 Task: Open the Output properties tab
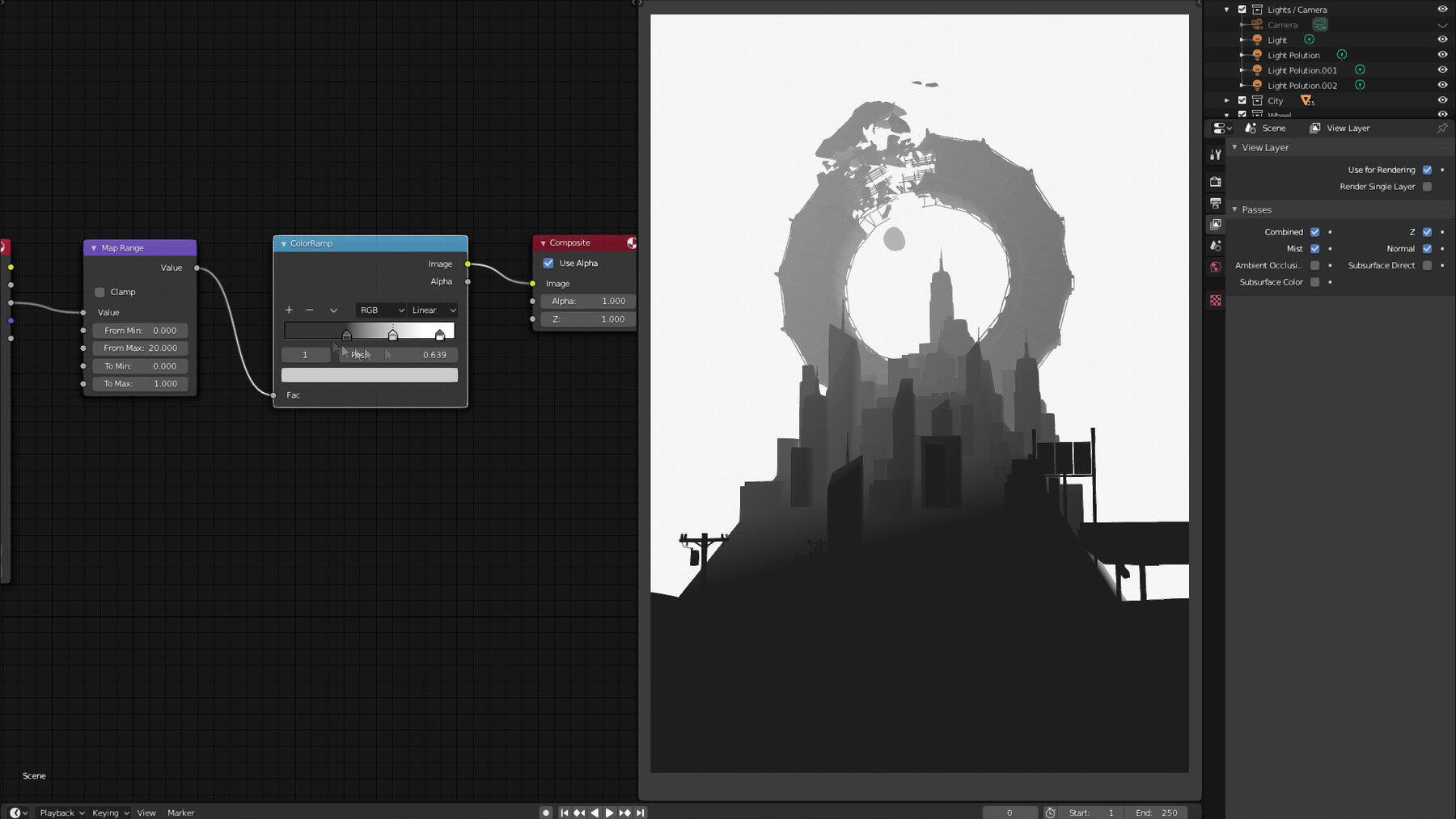(1215, 203)
